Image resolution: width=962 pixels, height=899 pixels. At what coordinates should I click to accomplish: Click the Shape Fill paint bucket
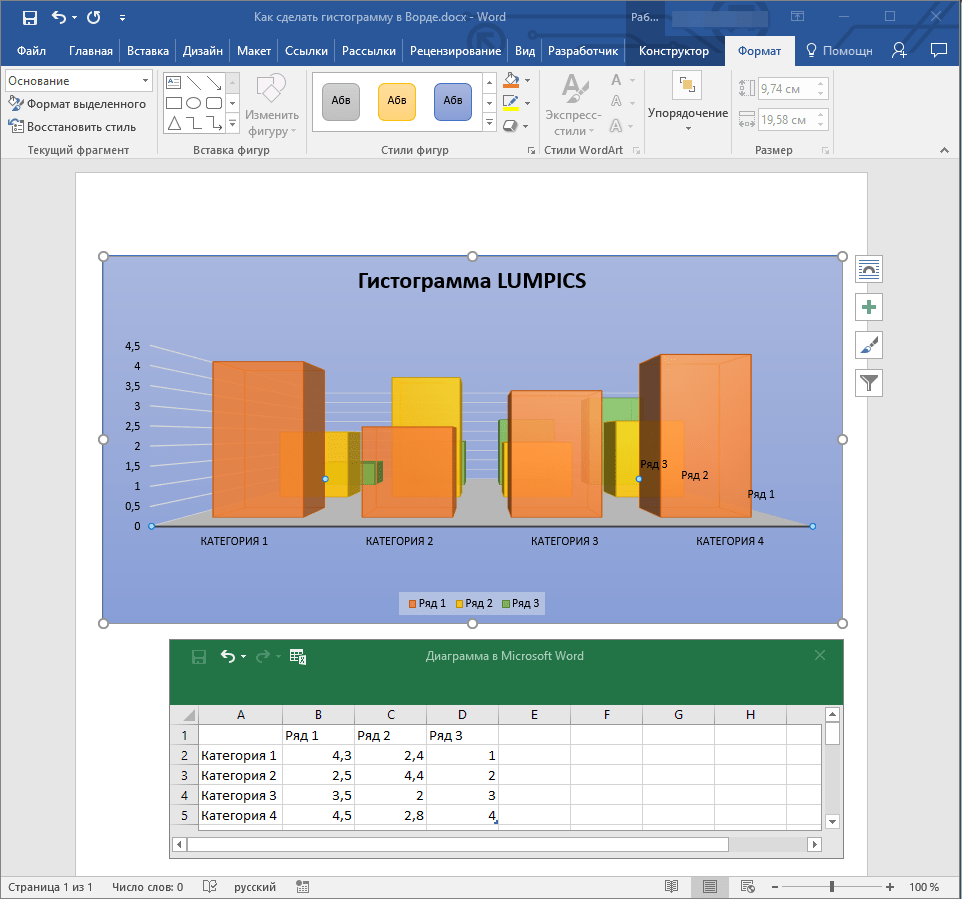coord(511,81)
